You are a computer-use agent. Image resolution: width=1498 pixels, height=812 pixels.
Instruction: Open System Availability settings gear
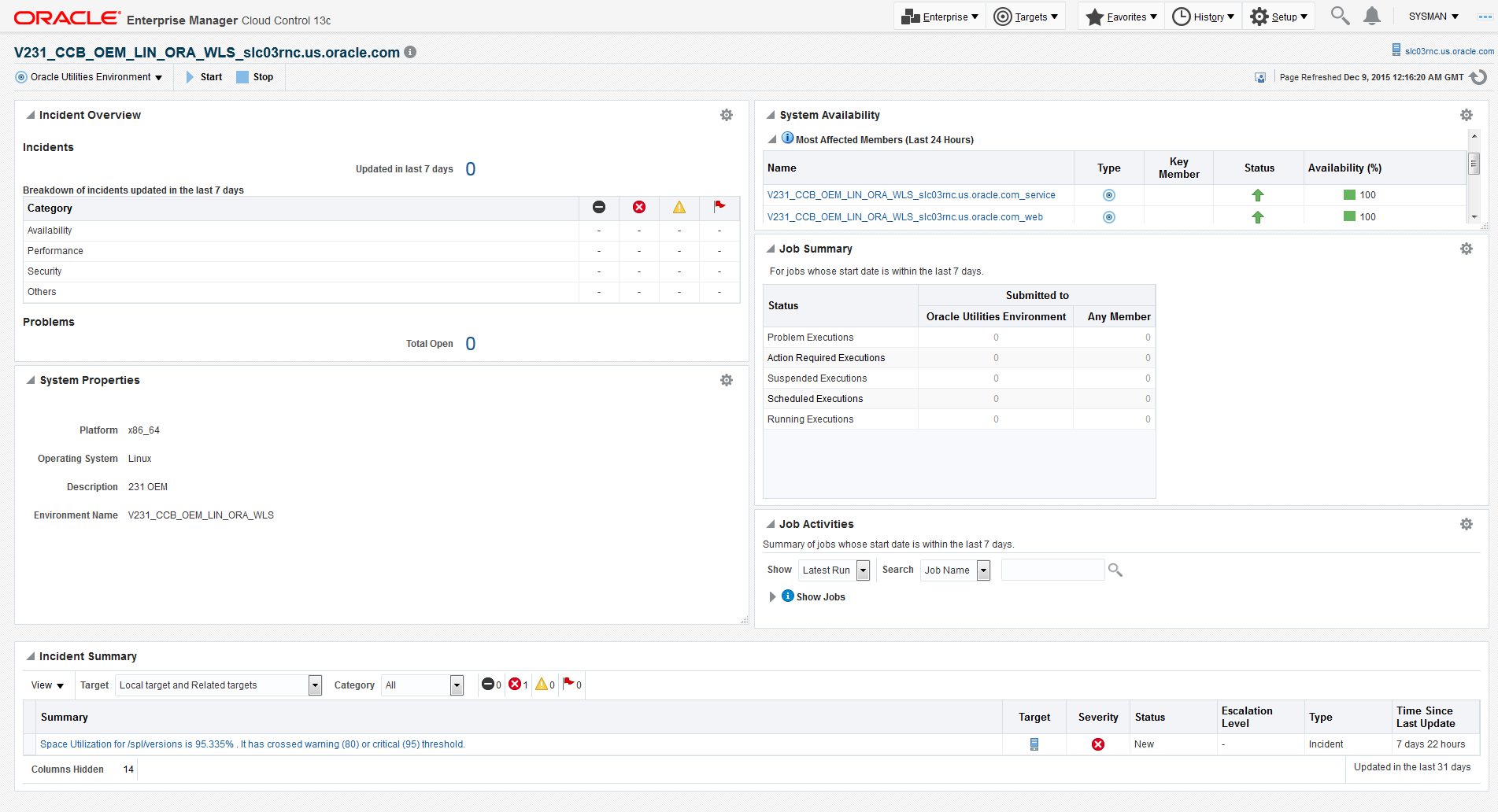[1467, 115]
